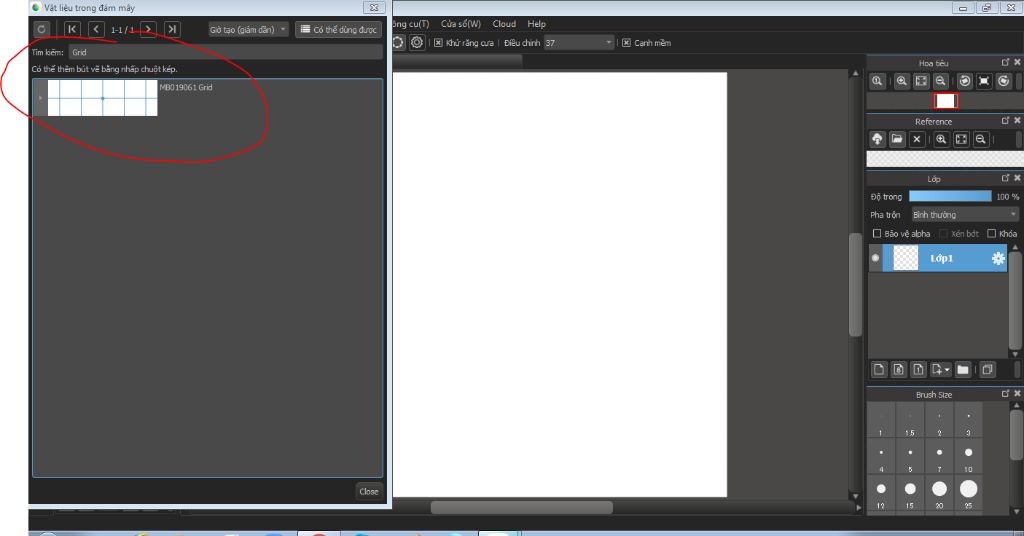Toggle the 'Canh mềm' checkbox

point(626,43)
